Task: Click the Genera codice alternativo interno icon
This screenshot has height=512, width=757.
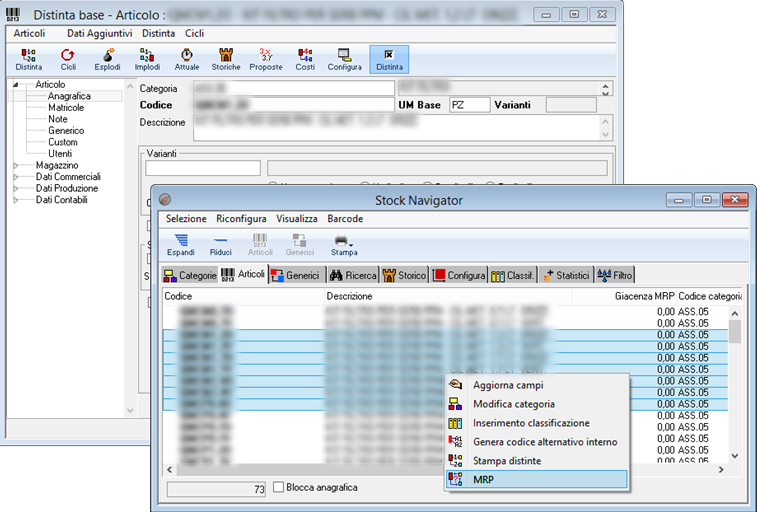Action: click(455, 442)
